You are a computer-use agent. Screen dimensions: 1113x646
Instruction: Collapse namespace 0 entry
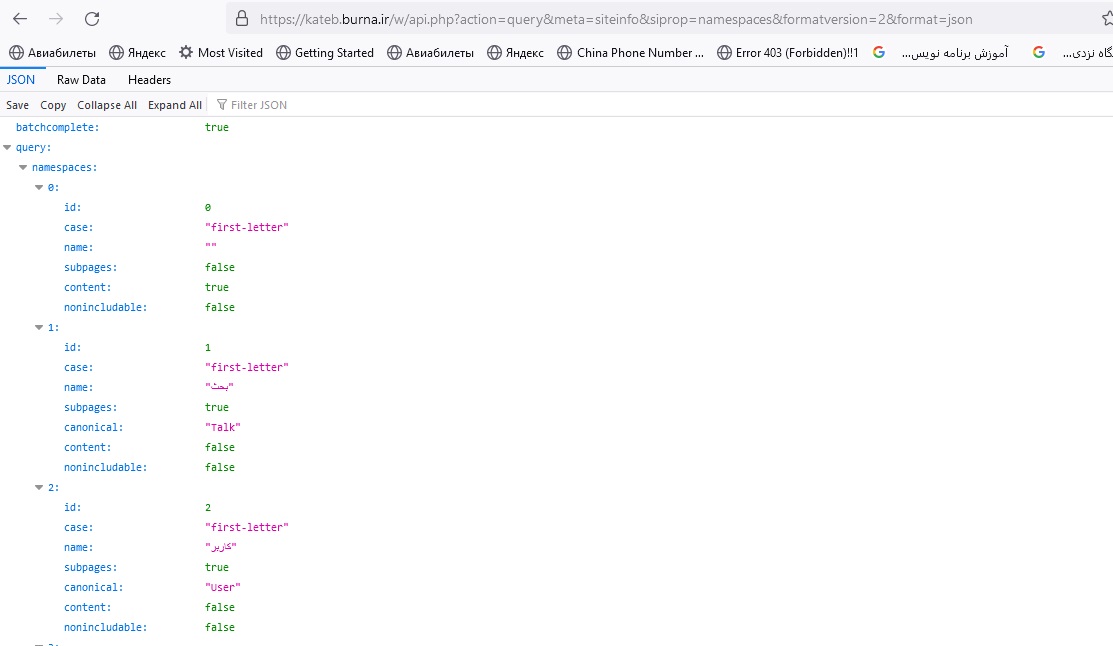(x=39, y=187)
